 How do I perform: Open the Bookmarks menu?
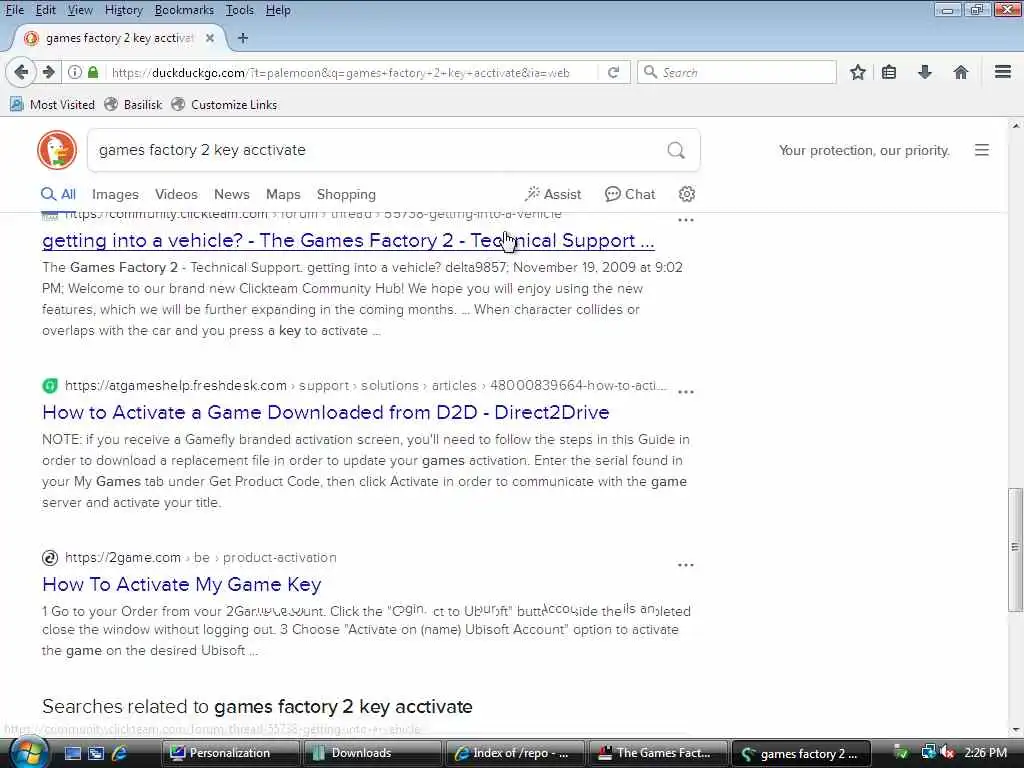(x=184, y=10)
